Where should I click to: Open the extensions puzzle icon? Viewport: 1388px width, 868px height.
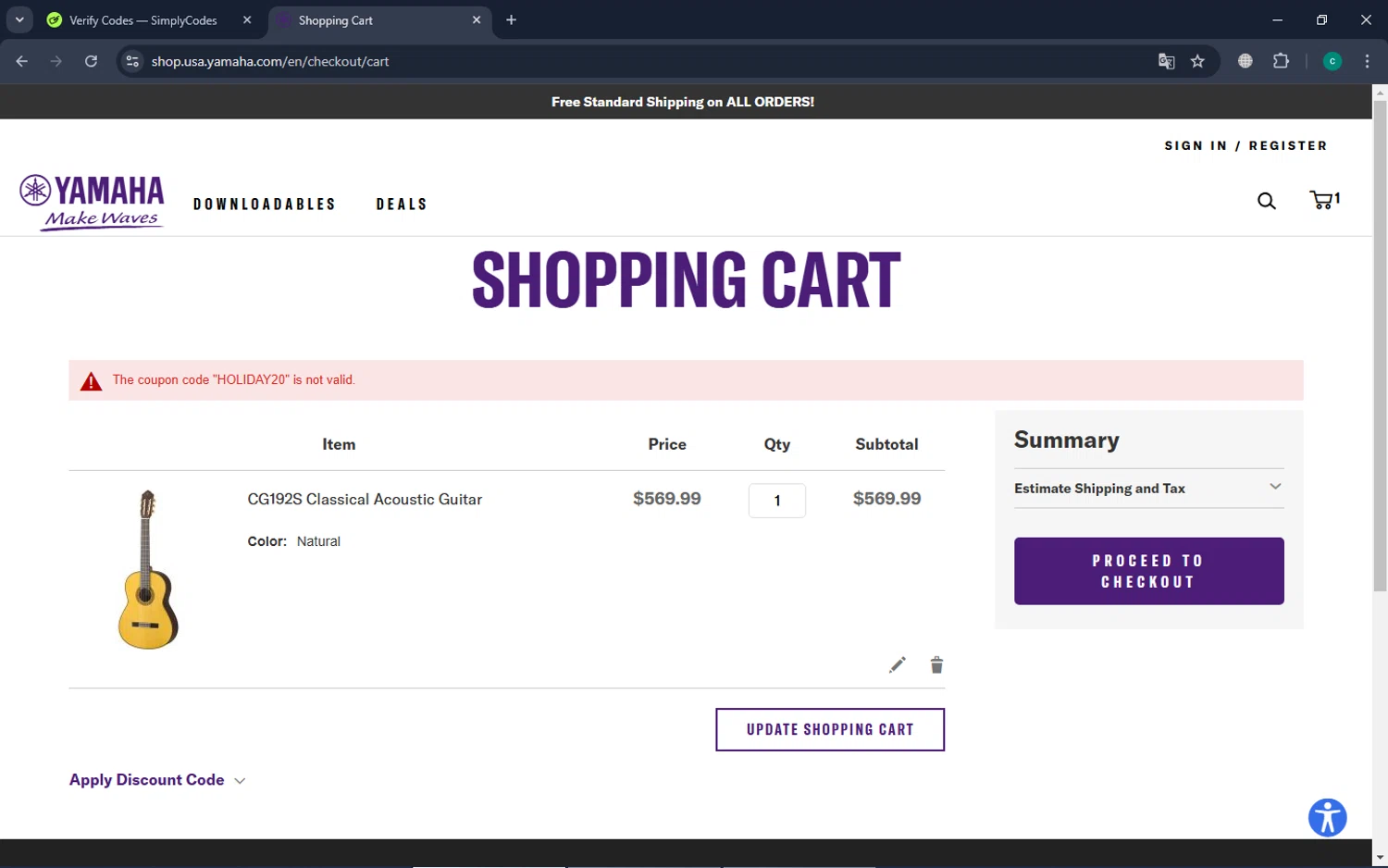pos(1281,61)
